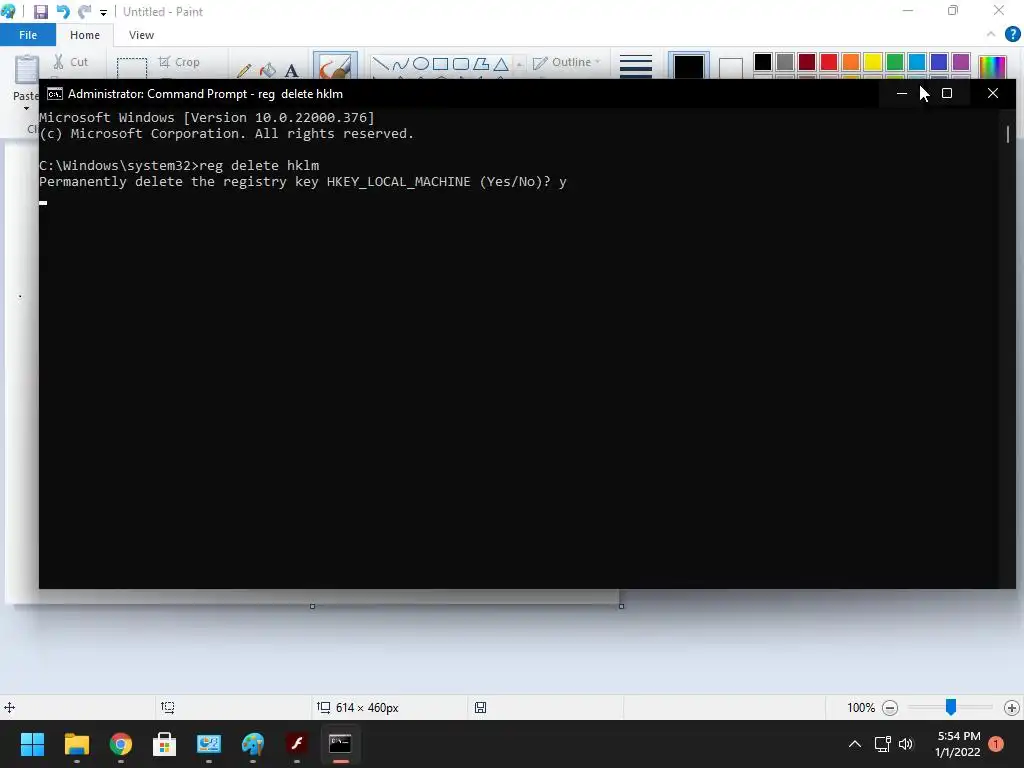Click the Paint zoom slider thumb
The width and height of the screenshot is (1024, 768).
point(951,707)
